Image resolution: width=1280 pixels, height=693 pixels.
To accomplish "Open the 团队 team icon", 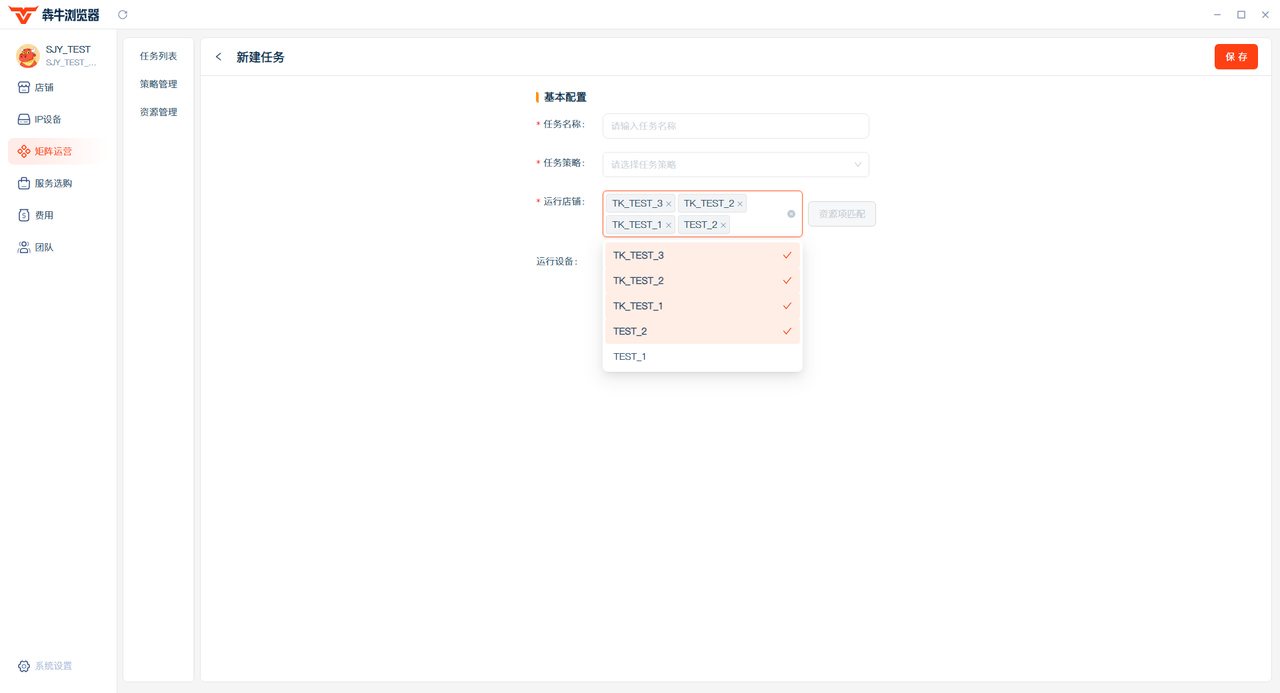I will (x=24, y=247).
